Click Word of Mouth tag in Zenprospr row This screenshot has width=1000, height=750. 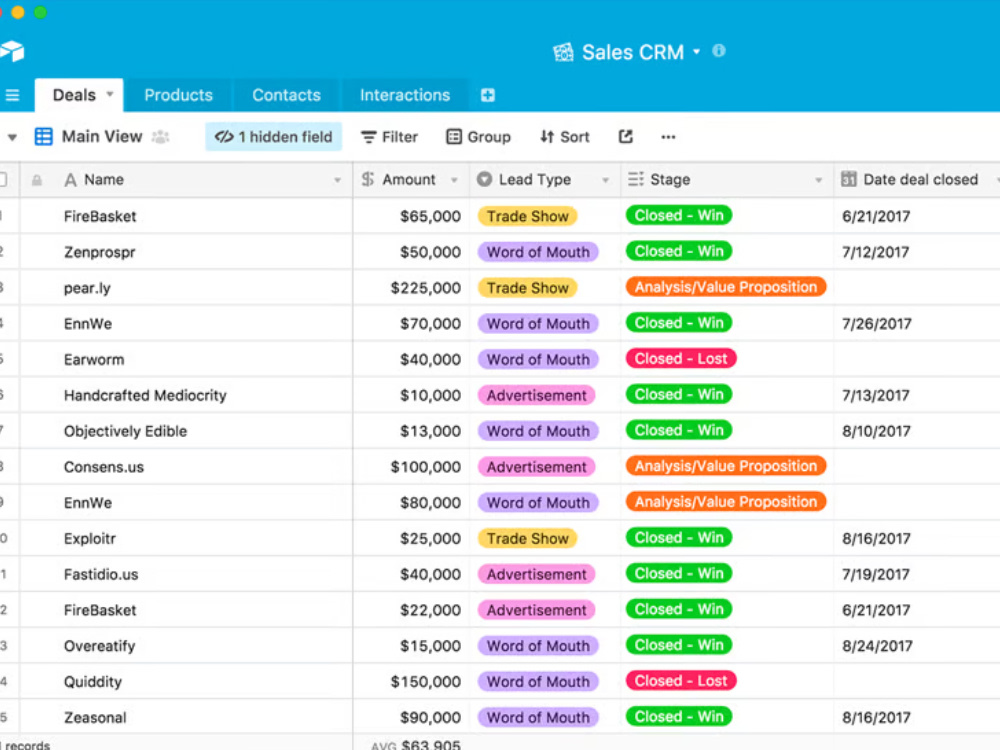538,252
